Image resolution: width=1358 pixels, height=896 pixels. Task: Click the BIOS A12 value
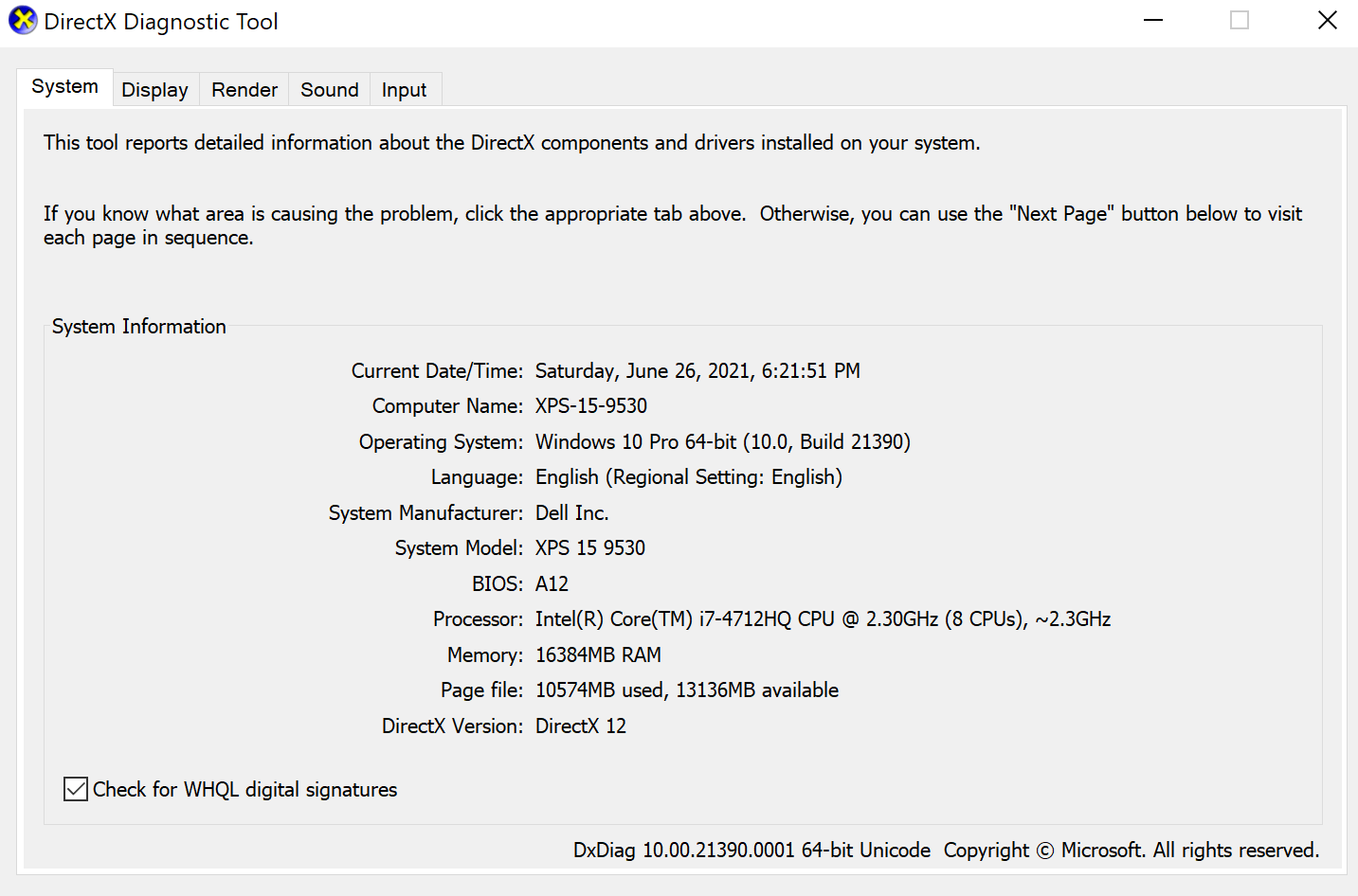(552, 584)
